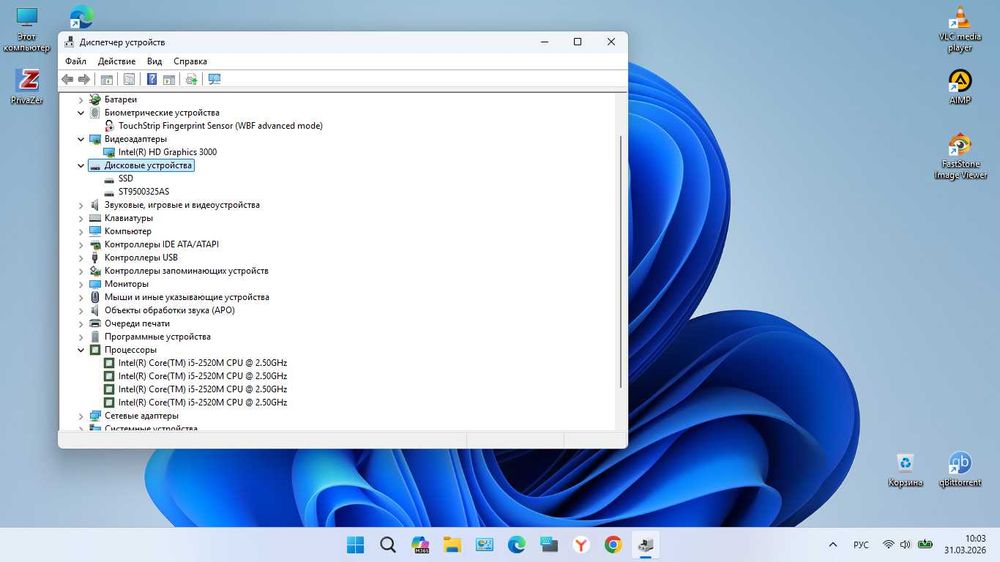Click the Контроллеры USB plug icon
The height and width of the screenshot is (562, 1000).
[95, 258]
